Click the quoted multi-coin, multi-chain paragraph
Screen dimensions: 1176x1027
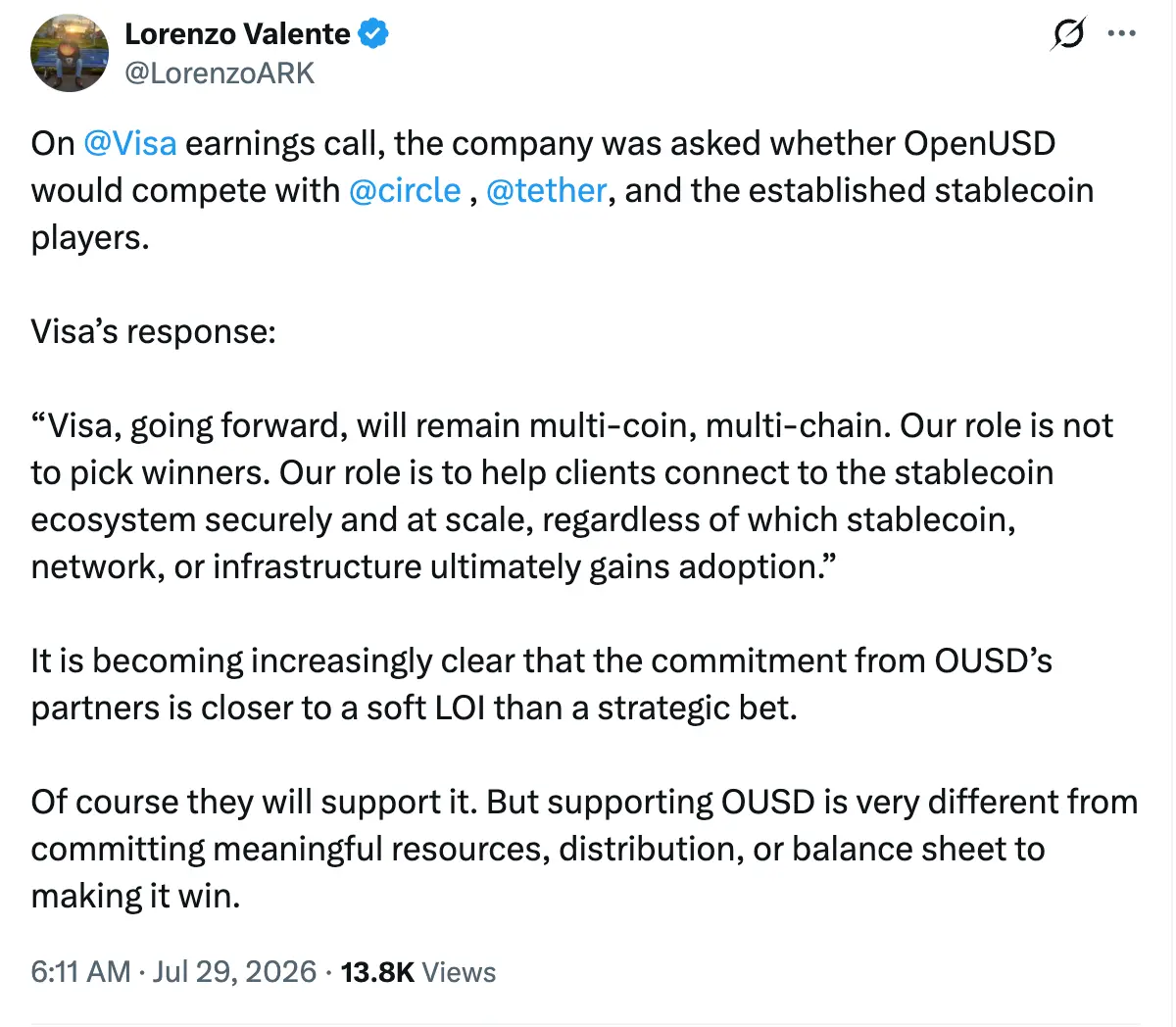[x=572, y=496]
